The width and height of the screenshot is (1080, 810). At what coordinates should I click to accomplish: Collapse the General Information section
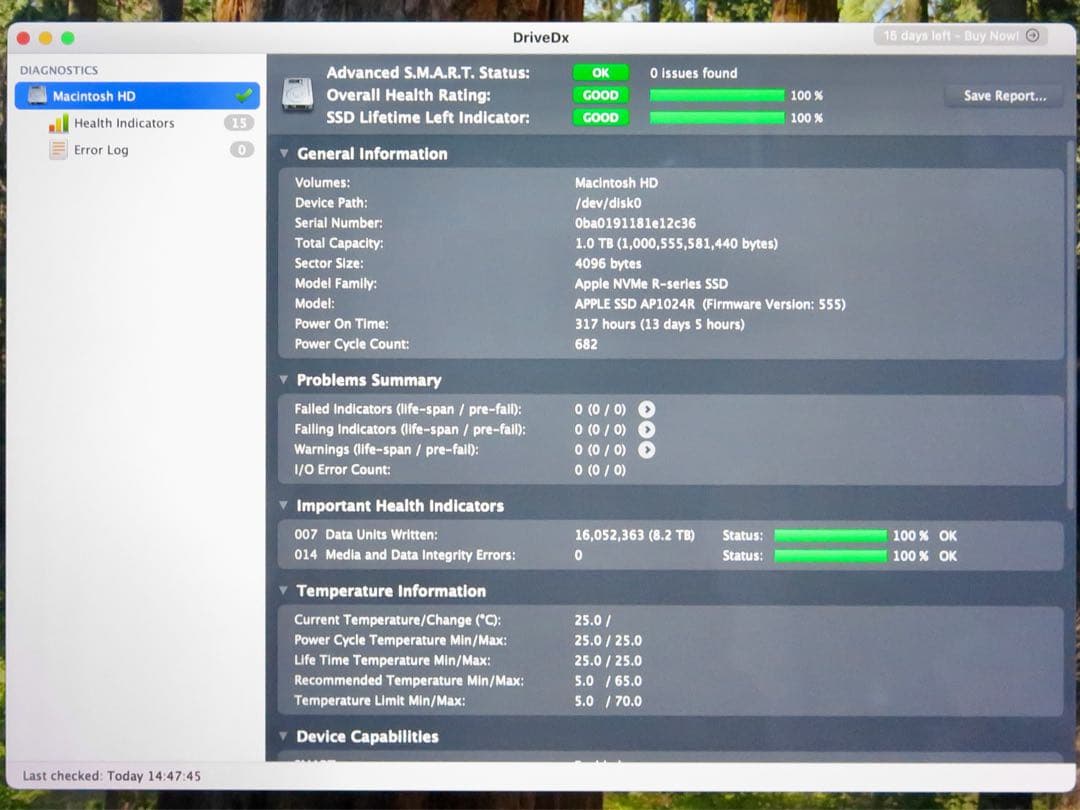click(285, 154)
